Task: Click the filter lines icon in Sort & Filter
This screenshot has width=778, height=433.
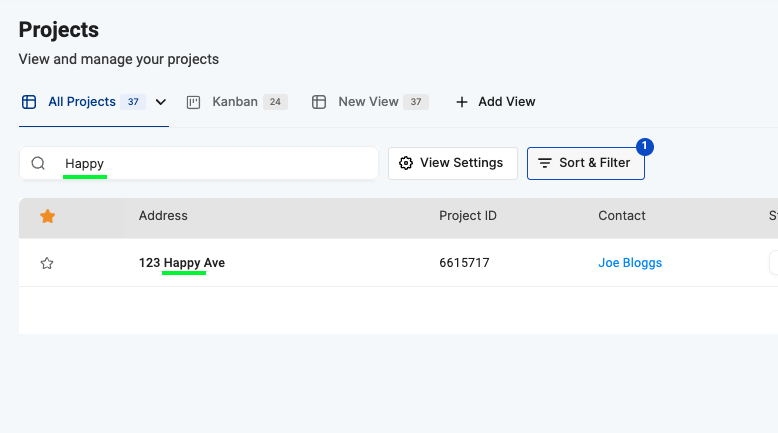Action: 545,163
